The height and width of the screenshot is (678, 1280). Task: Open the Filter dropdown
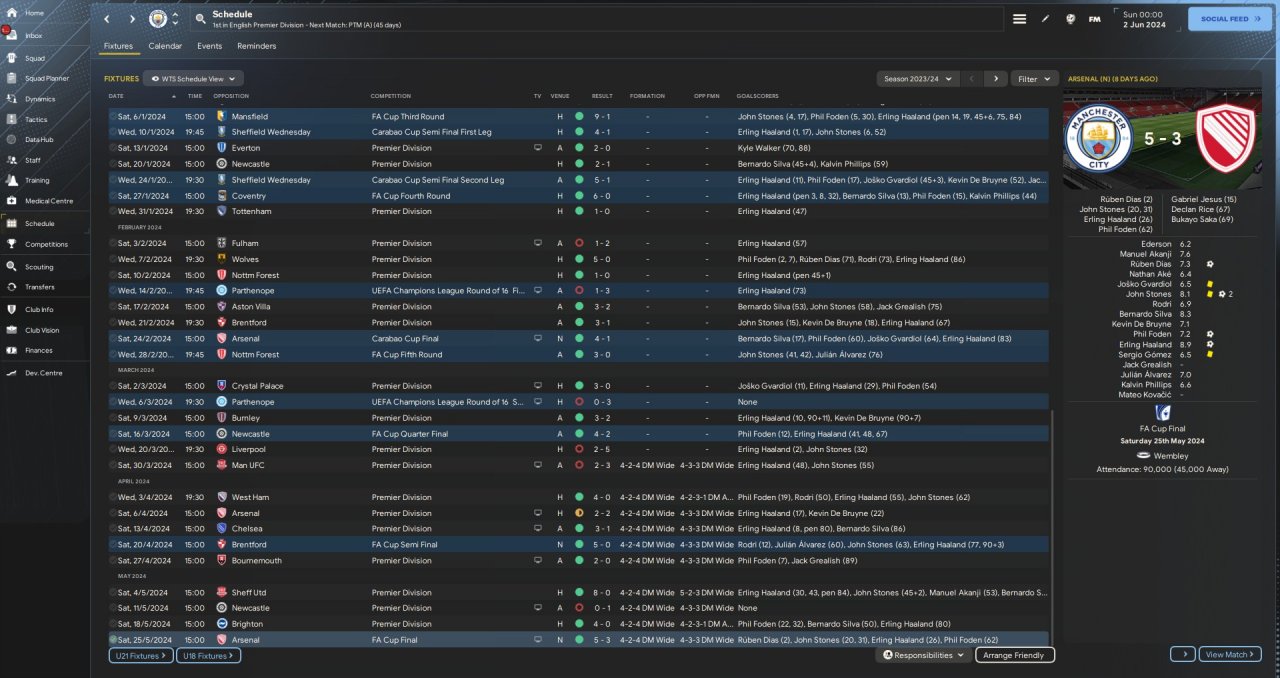1034,78
